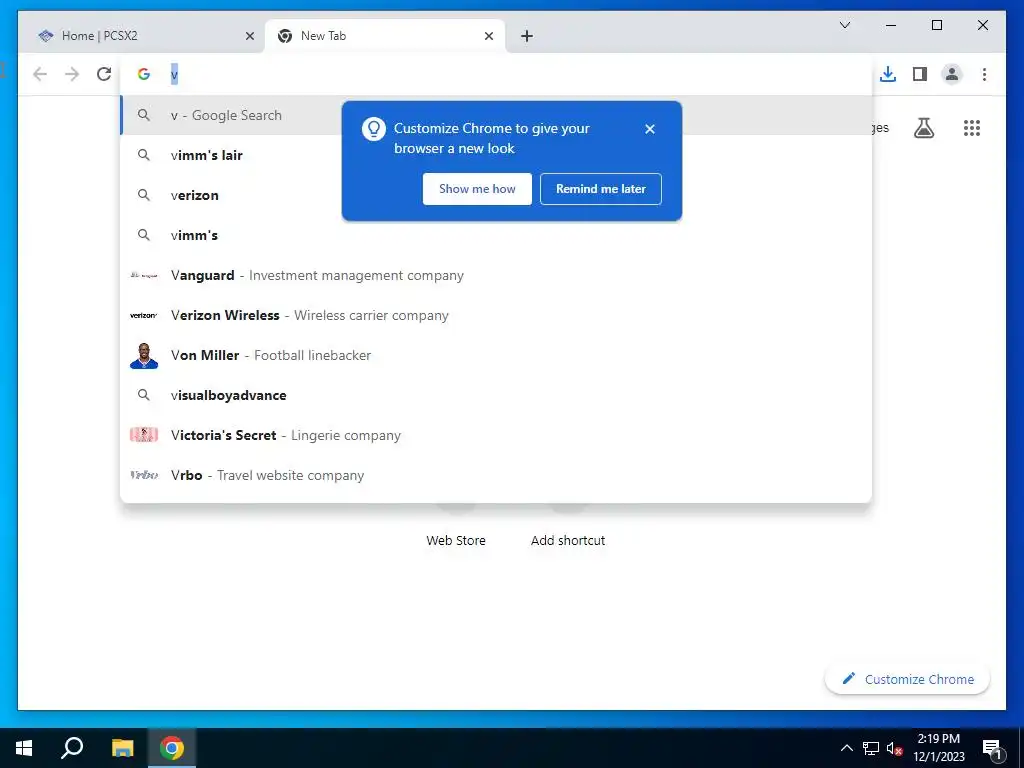
Task: Click the Remind me later button
Action: tap(601, 189)
